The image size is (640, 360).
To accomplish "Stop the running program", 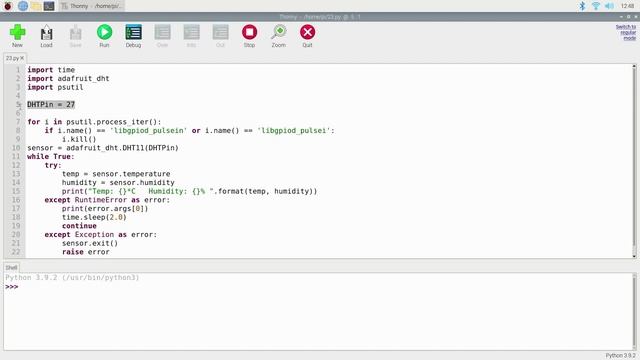I will 249,36.
